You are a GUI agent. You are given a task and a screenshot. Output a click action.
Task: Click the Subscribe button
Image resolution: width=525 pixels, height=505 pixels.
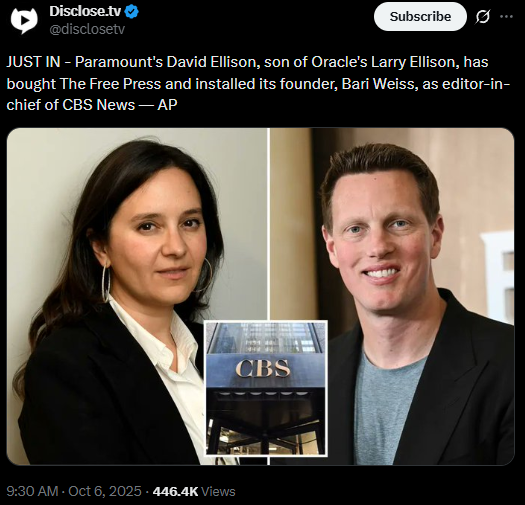point(420,16)
